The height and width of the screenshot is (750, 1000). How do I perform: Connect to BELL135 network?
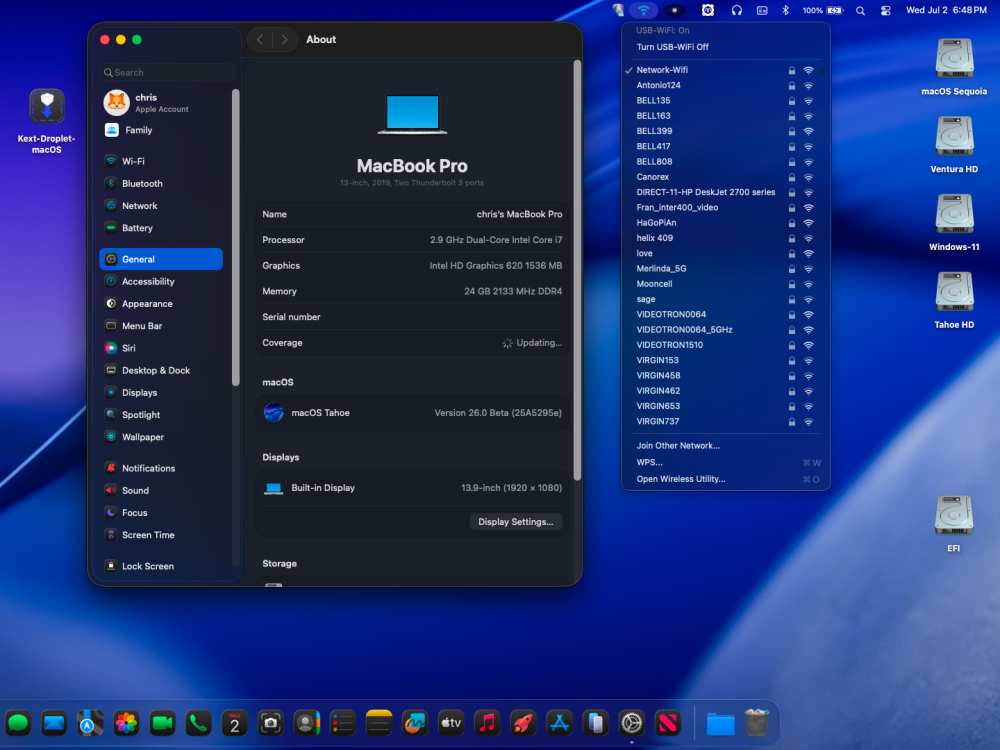(726, 101)
